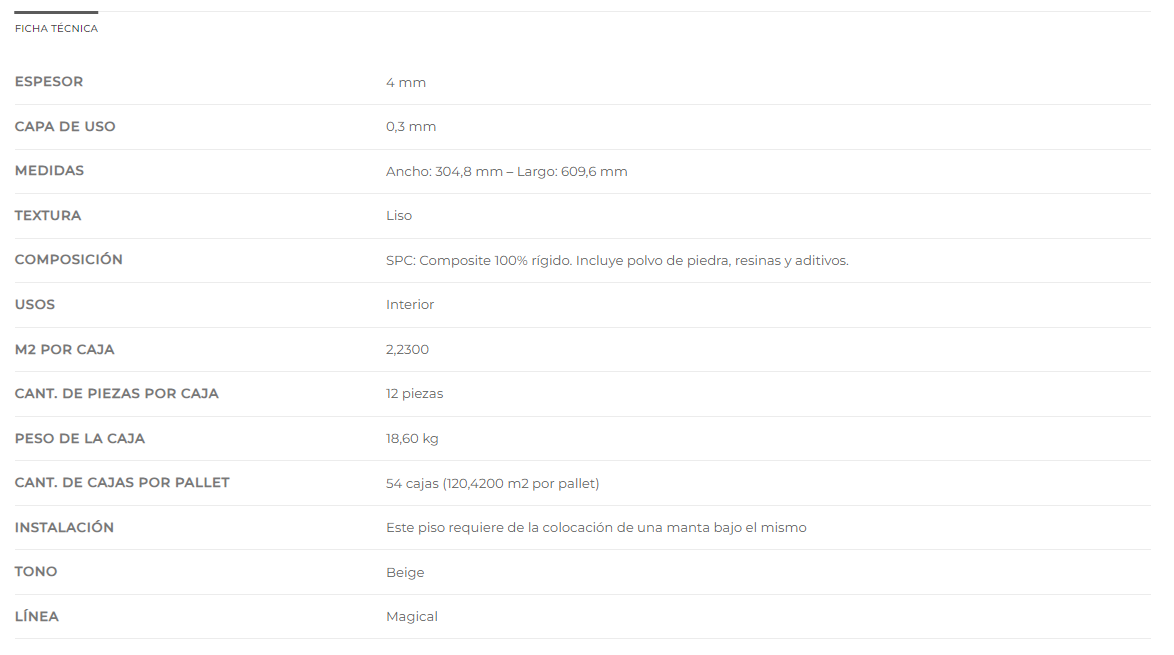Click the Magical line value
The image size is (1174, 655).
(412, 617)
